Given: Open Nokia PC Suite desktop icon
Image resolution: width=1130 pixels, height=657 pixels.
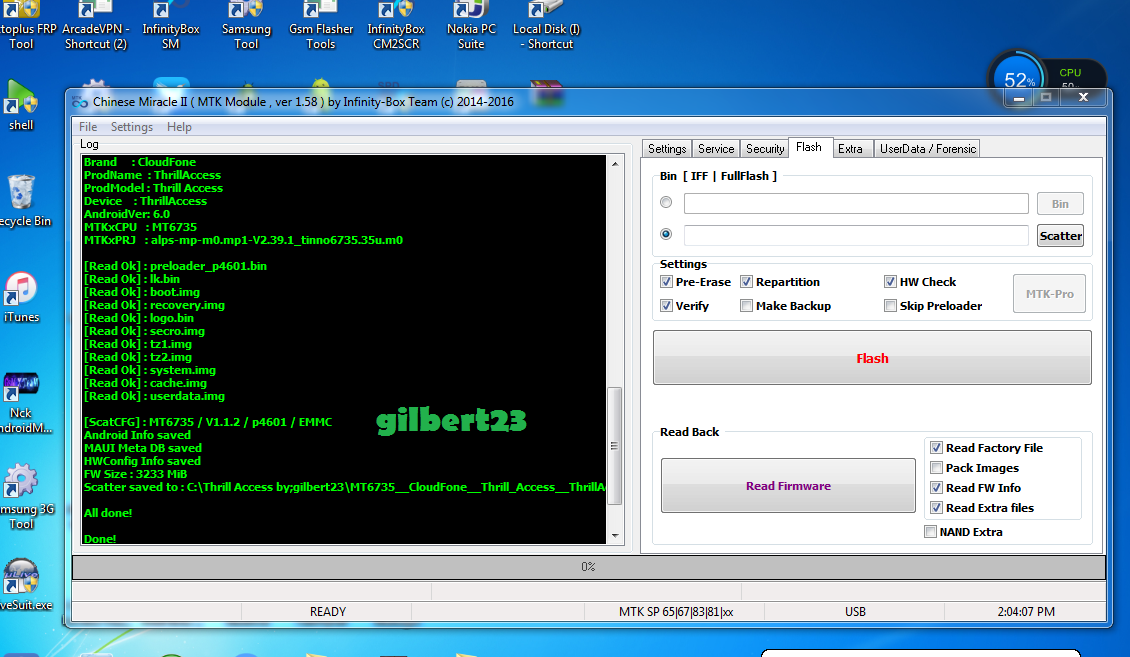Looking at the screenshot, I should point(471,26).
